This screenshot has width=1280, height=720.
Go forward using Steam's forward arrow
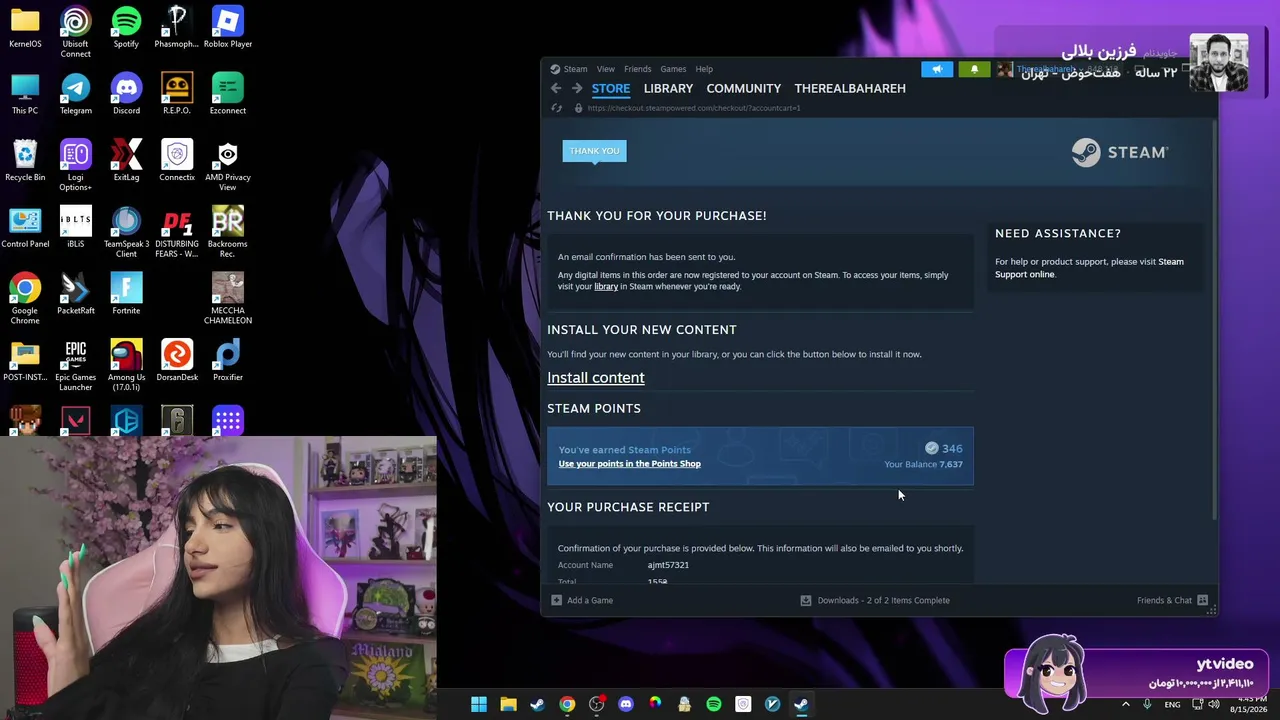pyautogui.click(x=577, y=88)
